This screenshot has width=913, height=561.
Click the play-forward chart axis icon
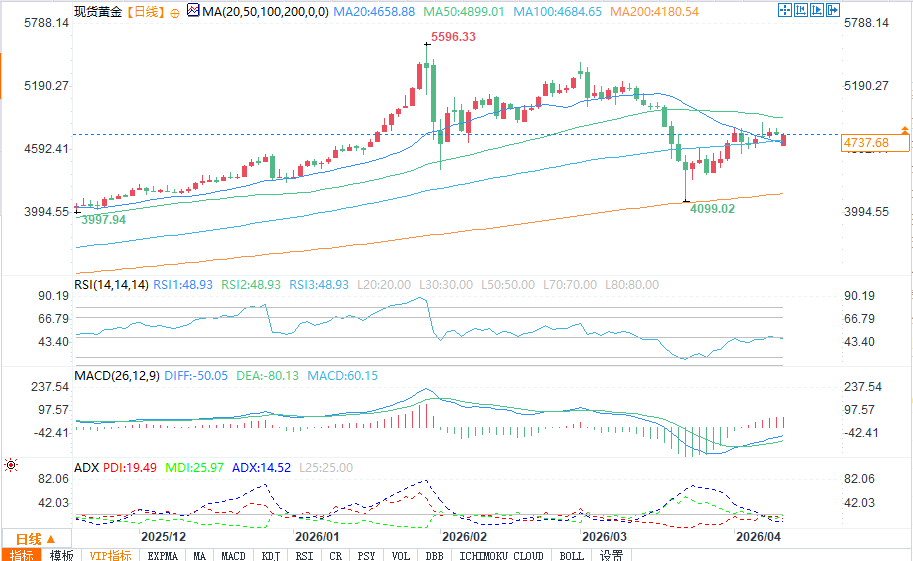(x=817, y=10)
